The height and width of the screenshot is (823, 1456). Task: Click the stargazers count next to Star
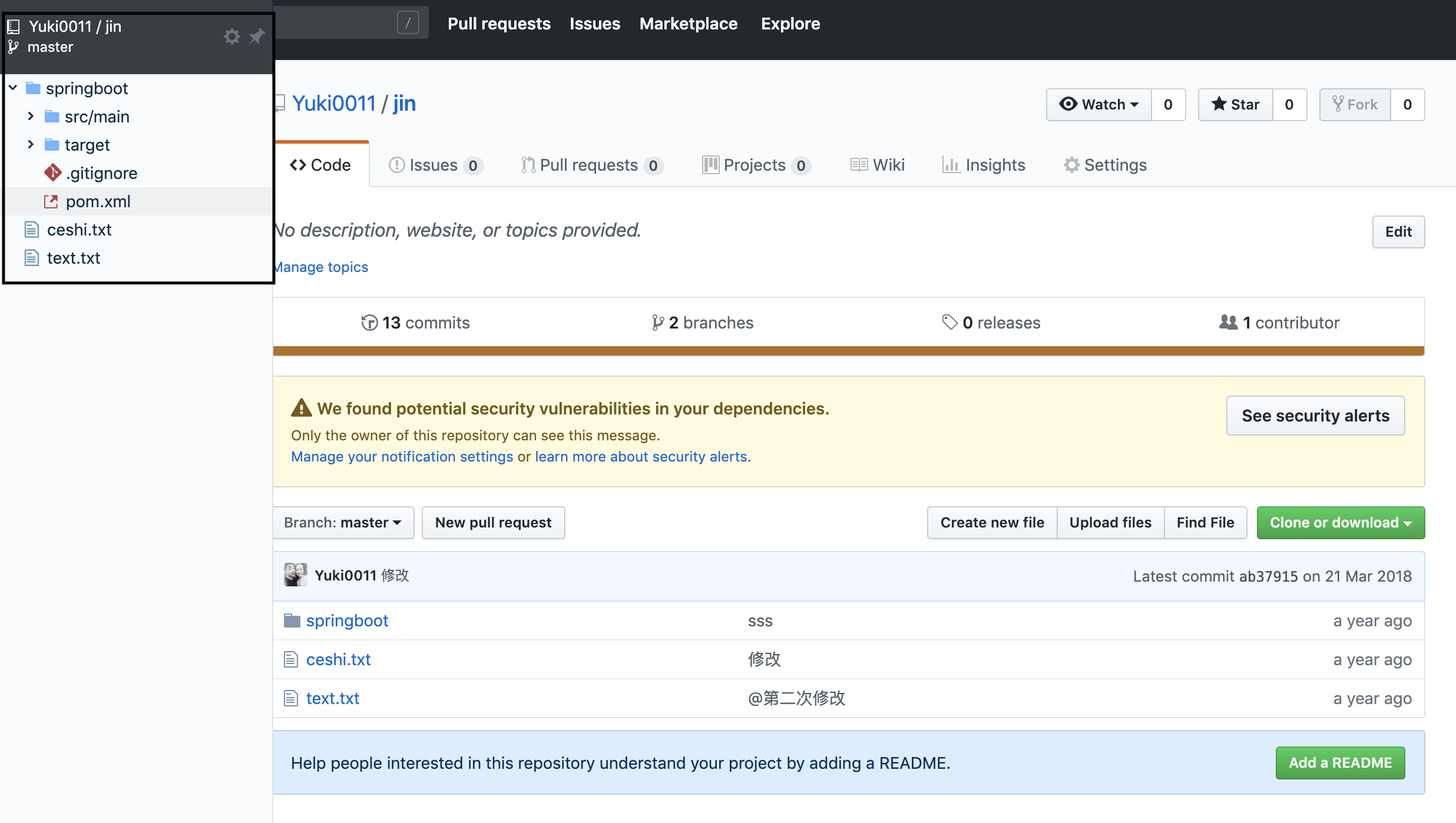[x=1289, y=105]
